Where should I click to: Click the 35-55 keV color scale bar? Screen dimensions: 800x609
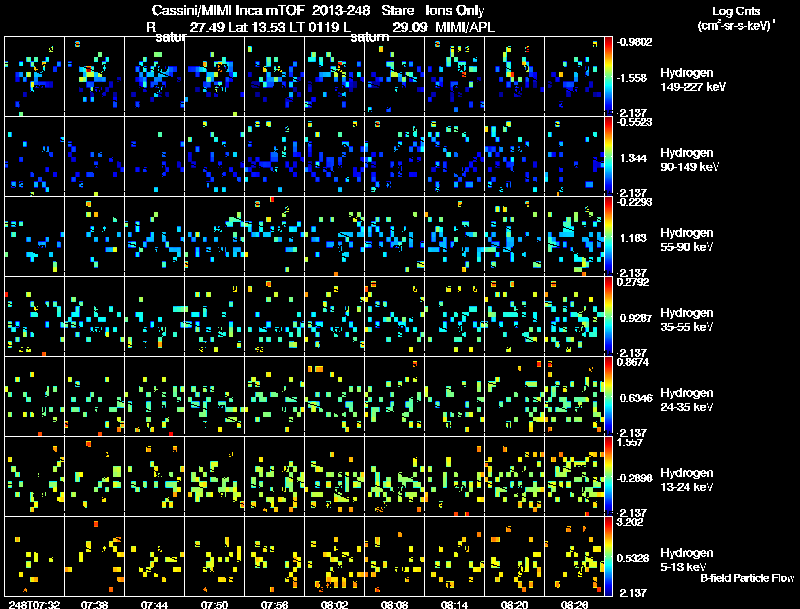(608, 316)
